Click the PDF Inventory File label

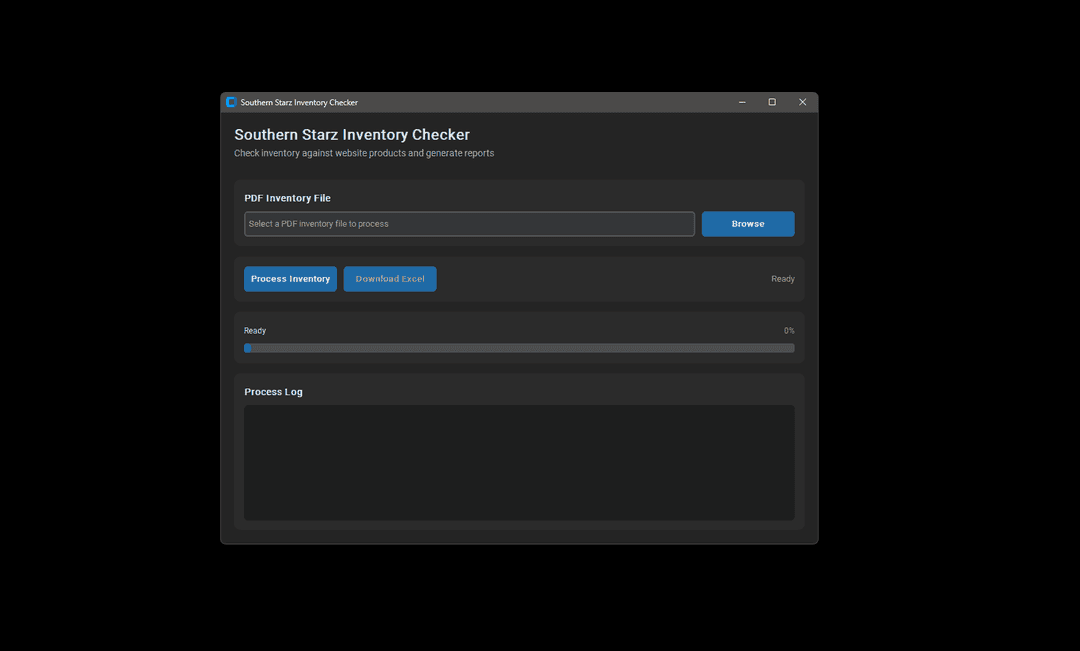tap(287, 198)
